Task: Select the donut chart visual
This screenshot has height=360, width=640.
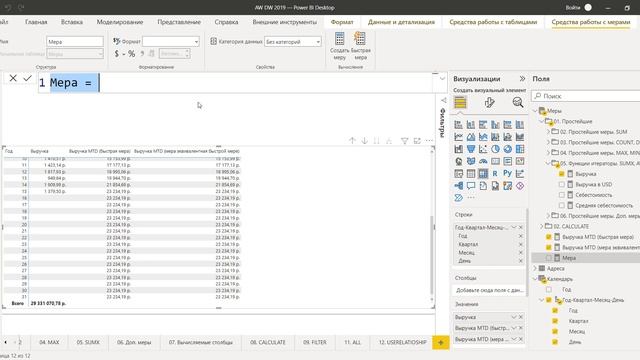Action: click(x=507, y=149)
